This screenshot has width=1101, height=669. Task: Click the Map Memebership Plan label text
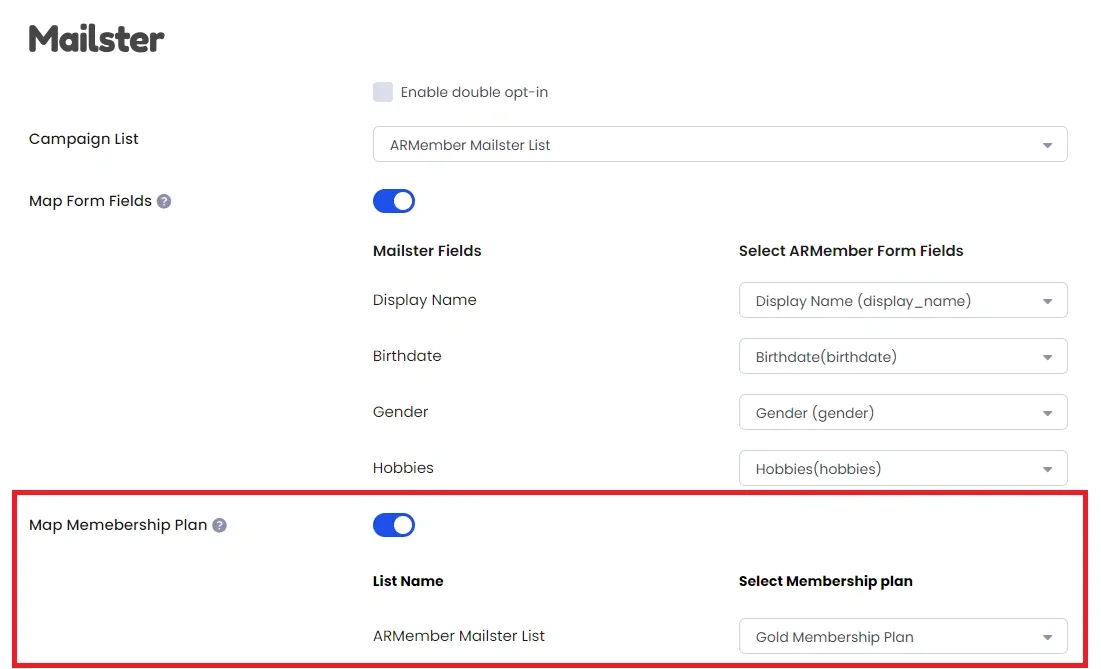[118, 525]
